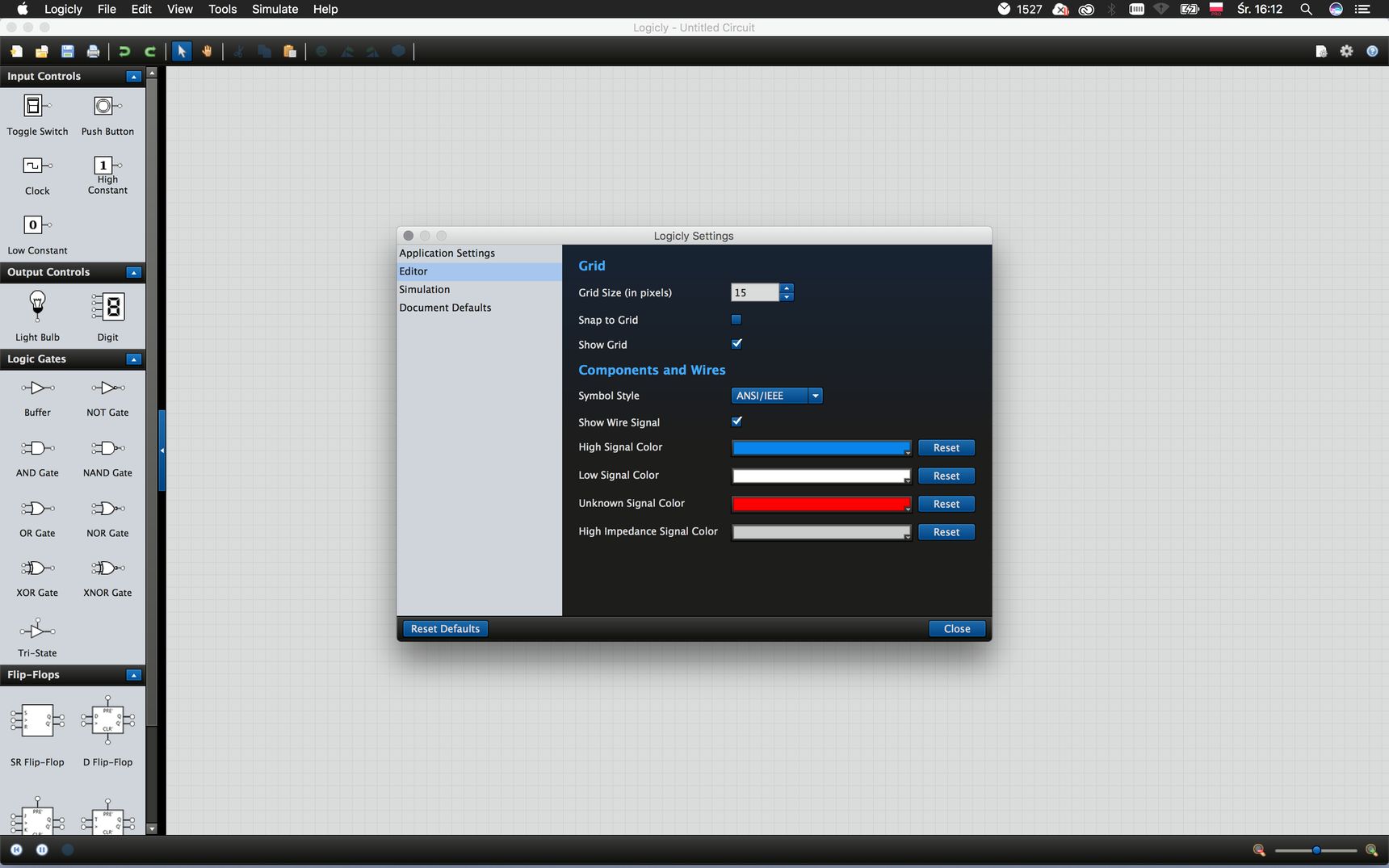Image resolution: width=1389 pixels, height=868 pixels.
Task: Pick the Toggle Switch component
Action: point(37,115)
